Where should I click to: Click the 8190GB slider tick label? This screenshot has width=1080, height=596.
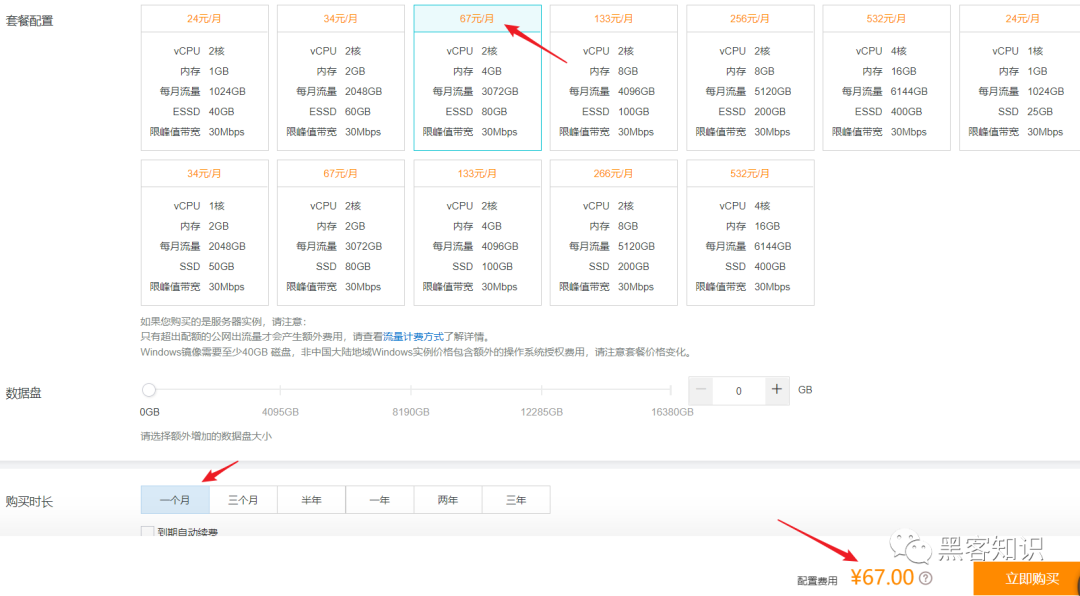(411, 412)
